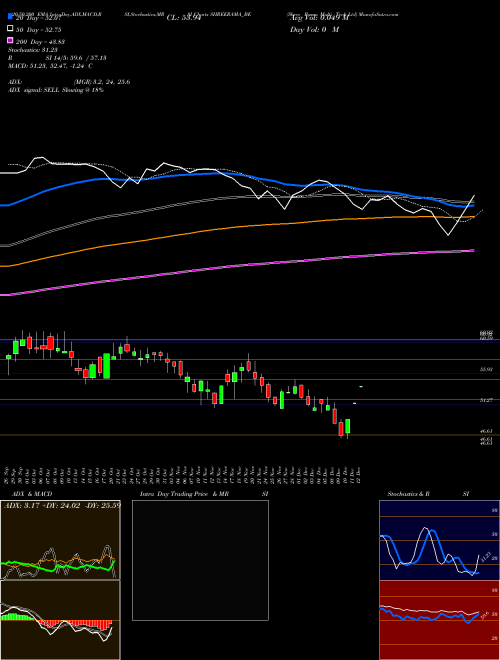Click the 'ADX signal: SELL Slowing' text
Image resolution: width=500 pixels, height=660 pixels.
click(x=46, y=90)
